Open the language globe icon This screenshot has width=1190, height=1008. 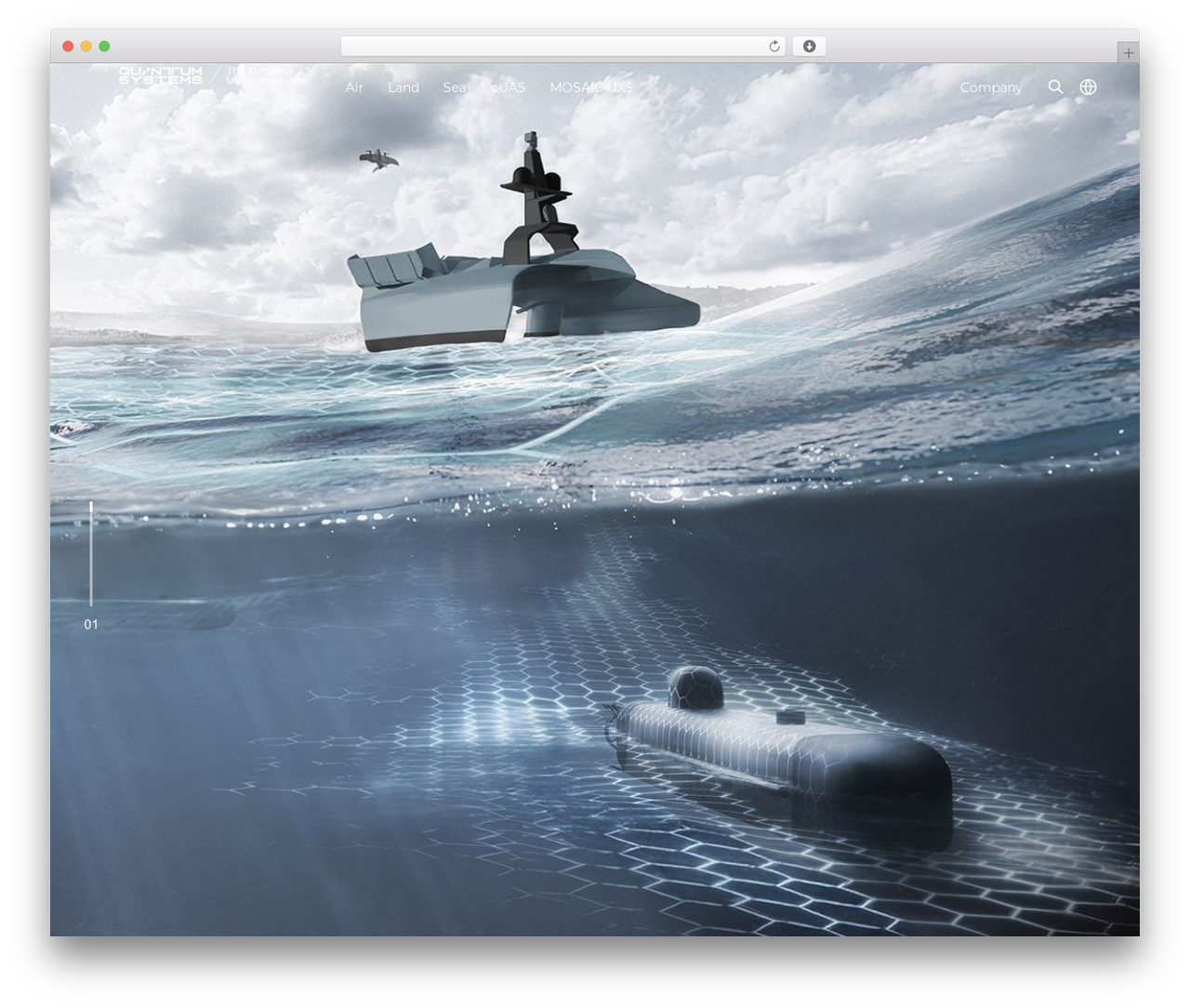(x=1088, y=86)
